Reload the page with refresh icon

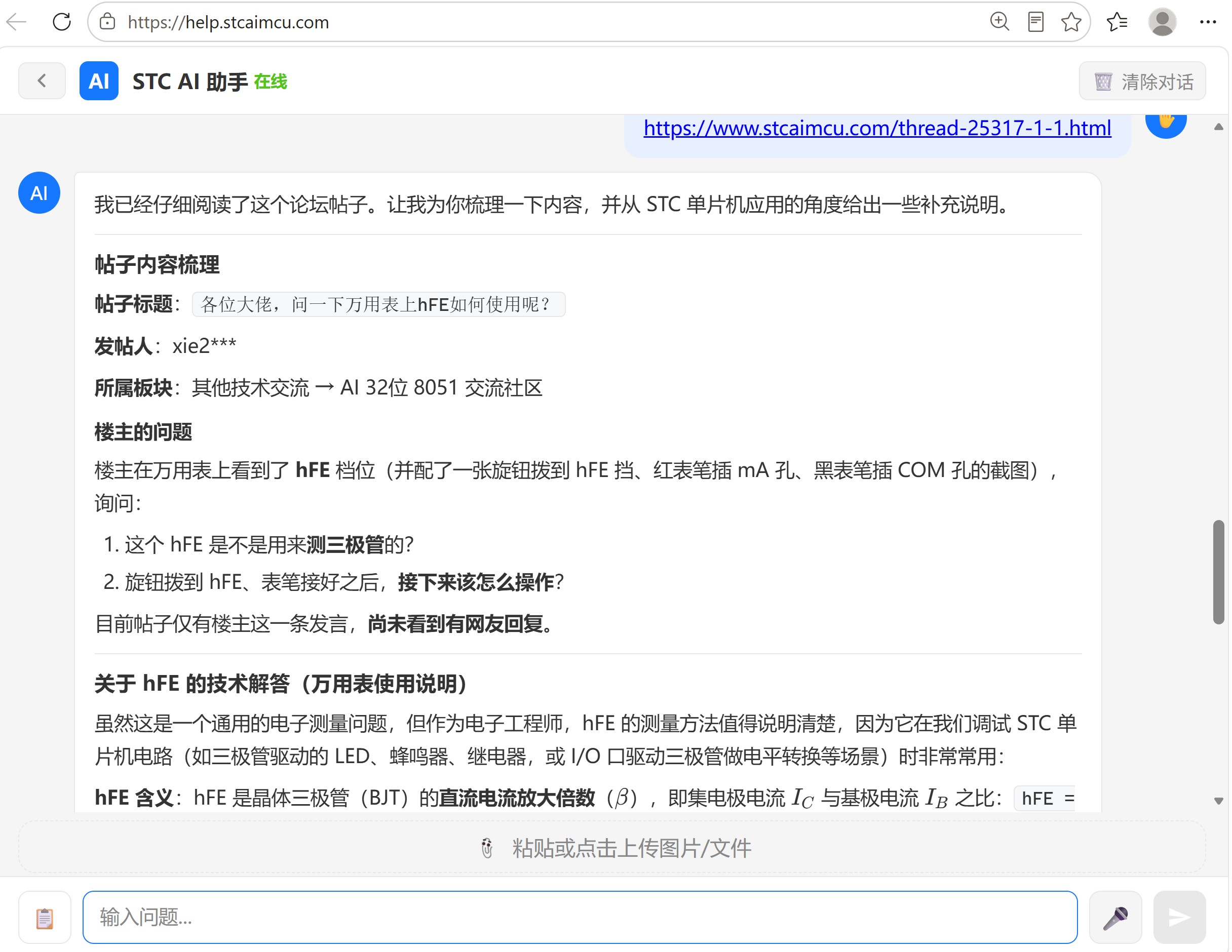pyautogui.click(x=61, y=22)
